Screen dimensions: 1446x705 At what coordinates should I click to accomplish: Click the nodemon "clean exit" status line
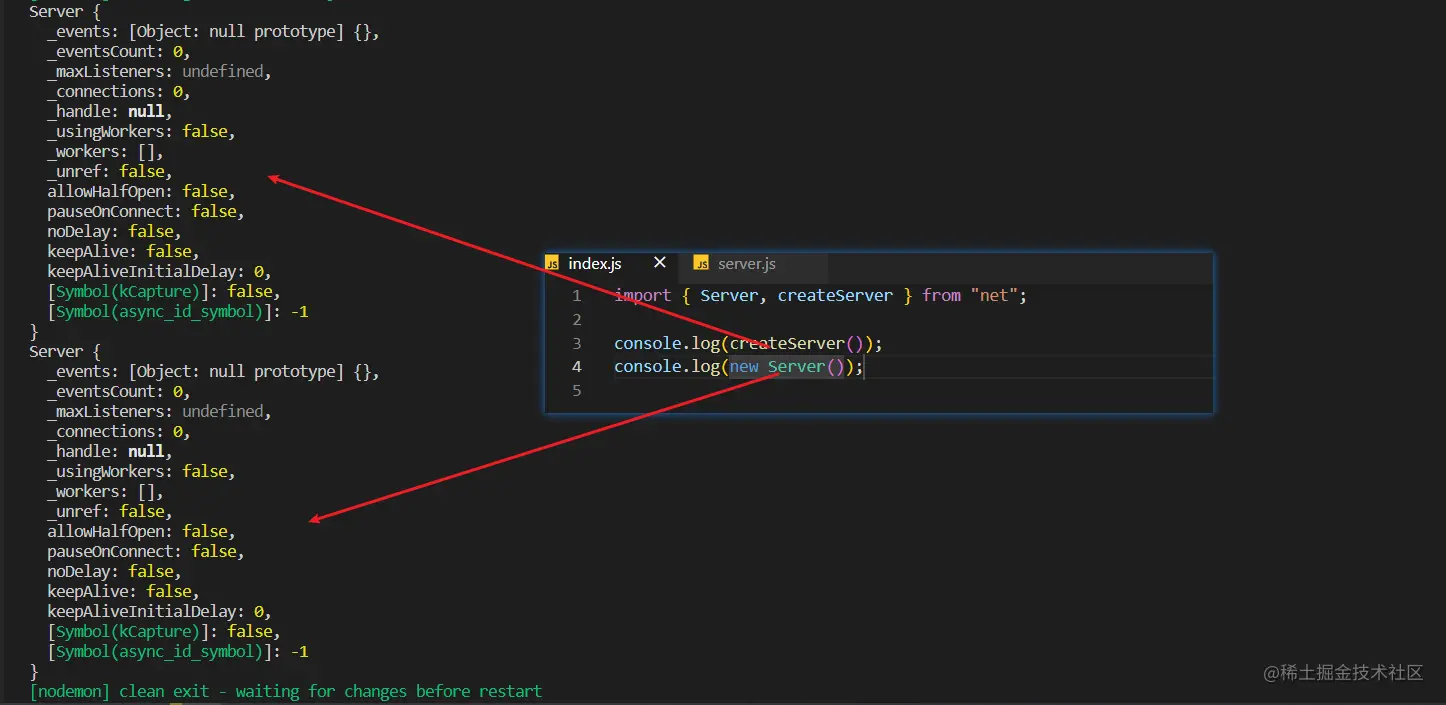coord(286,691)
